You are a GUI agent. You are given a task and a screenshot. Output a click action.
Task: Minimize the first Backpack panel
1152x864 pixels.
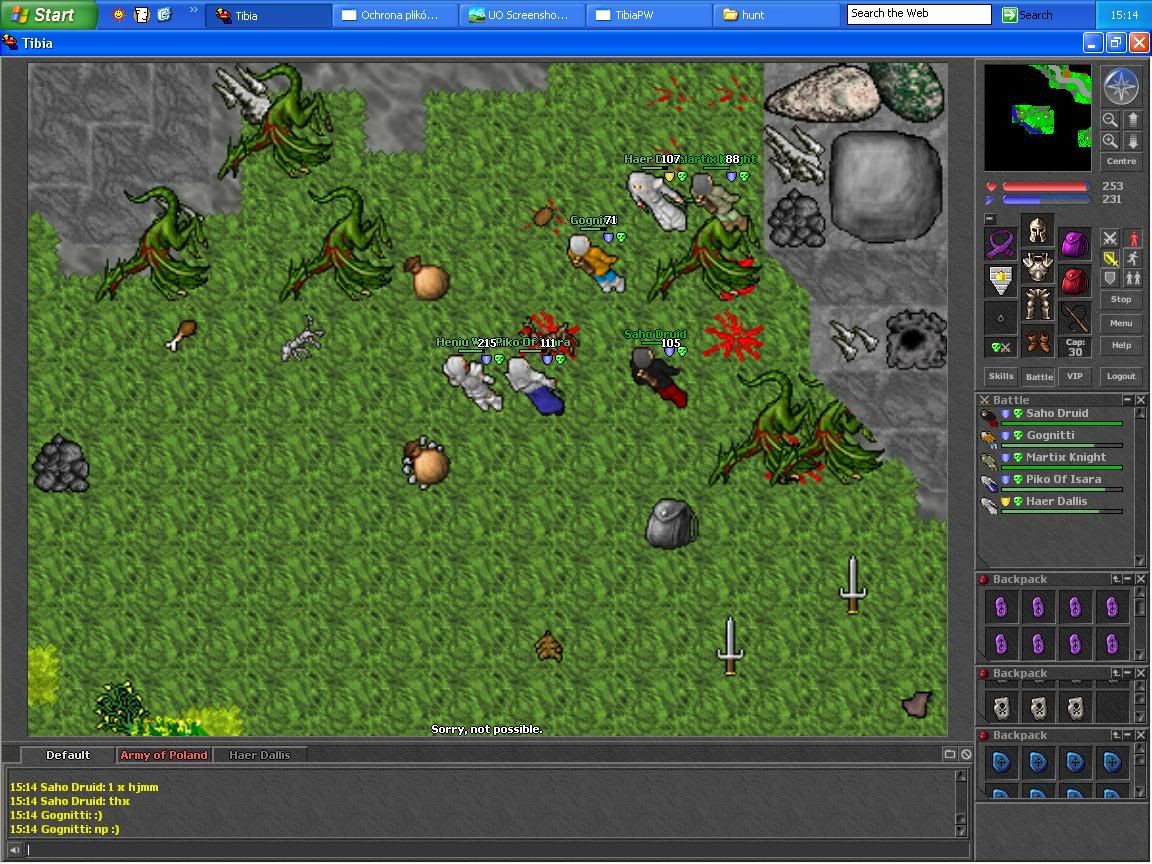[x=1128, y=580]
